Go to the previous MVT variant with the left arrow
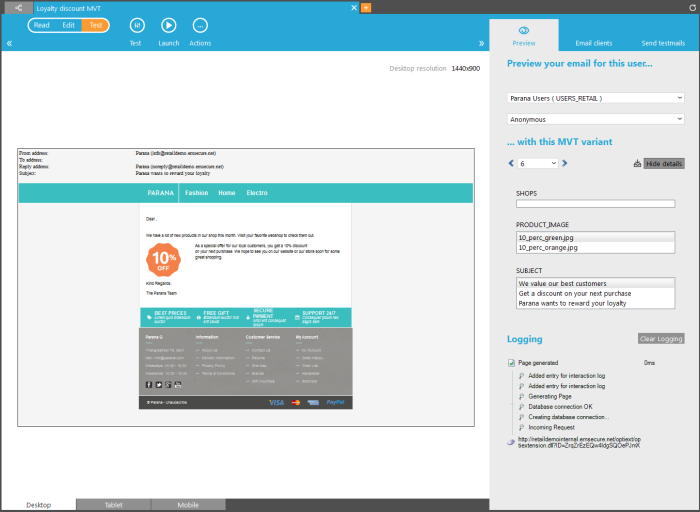Viewport: 700px width, 512px height. tap(512, 163)
